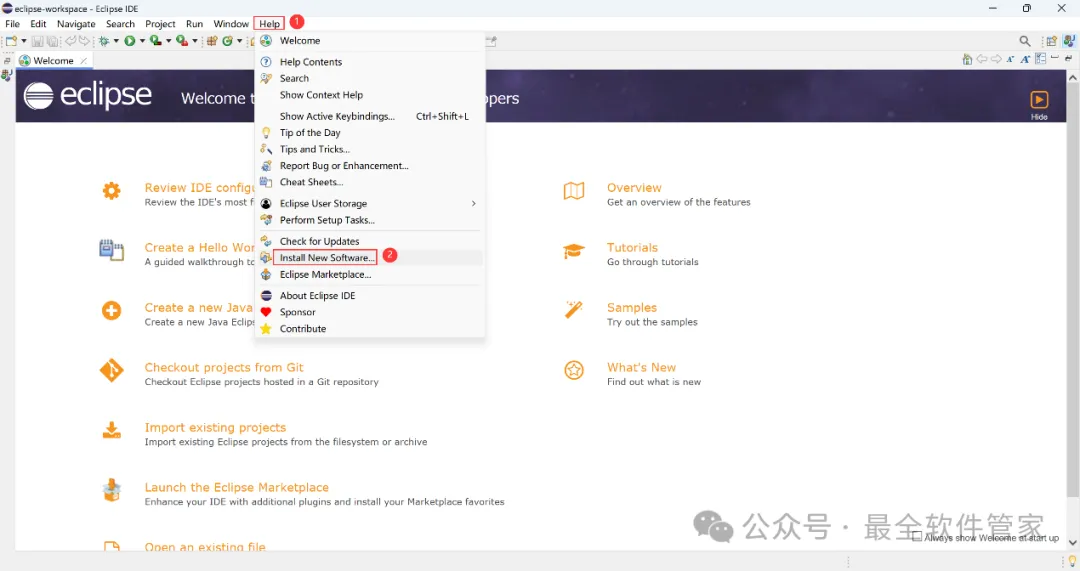Select Help Contents menu item

(x=371, y=62)
